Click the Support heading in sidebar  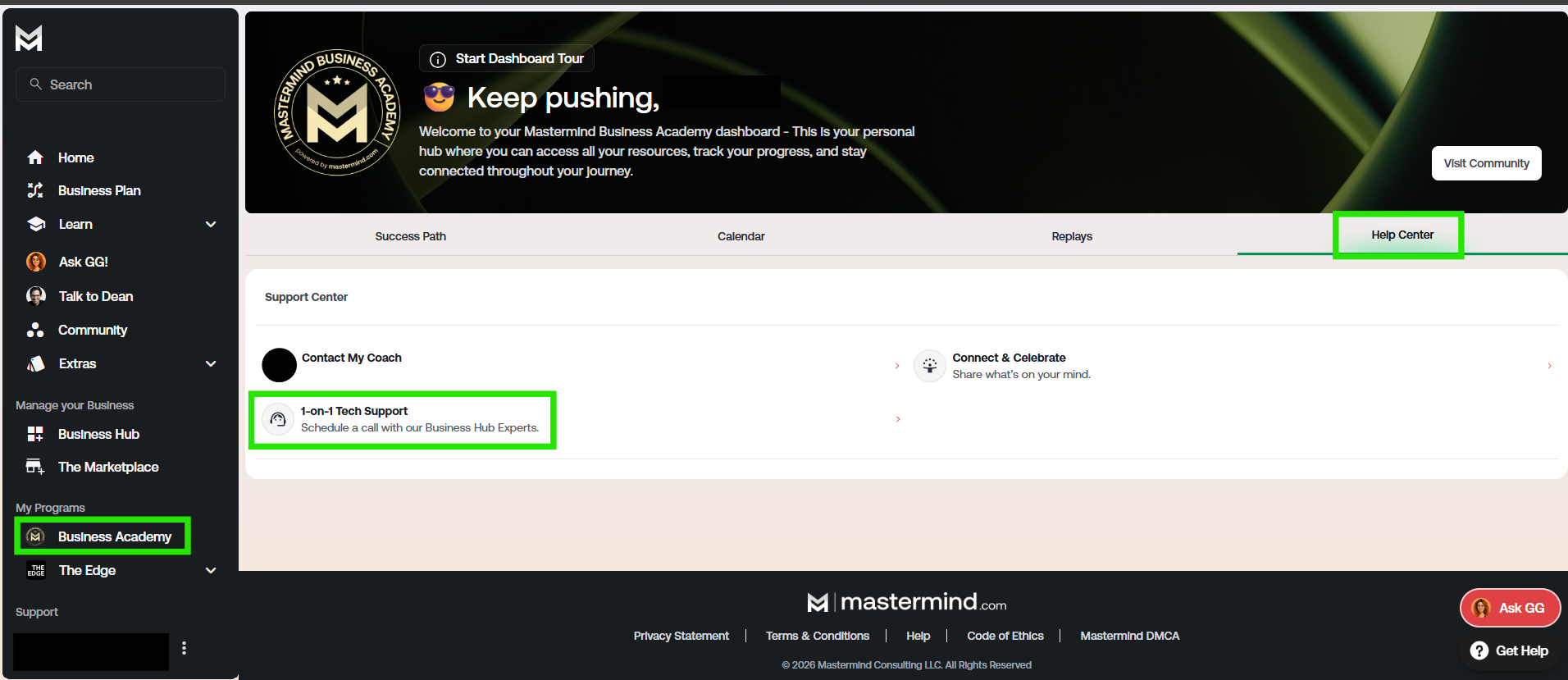[x=37, y=612]
